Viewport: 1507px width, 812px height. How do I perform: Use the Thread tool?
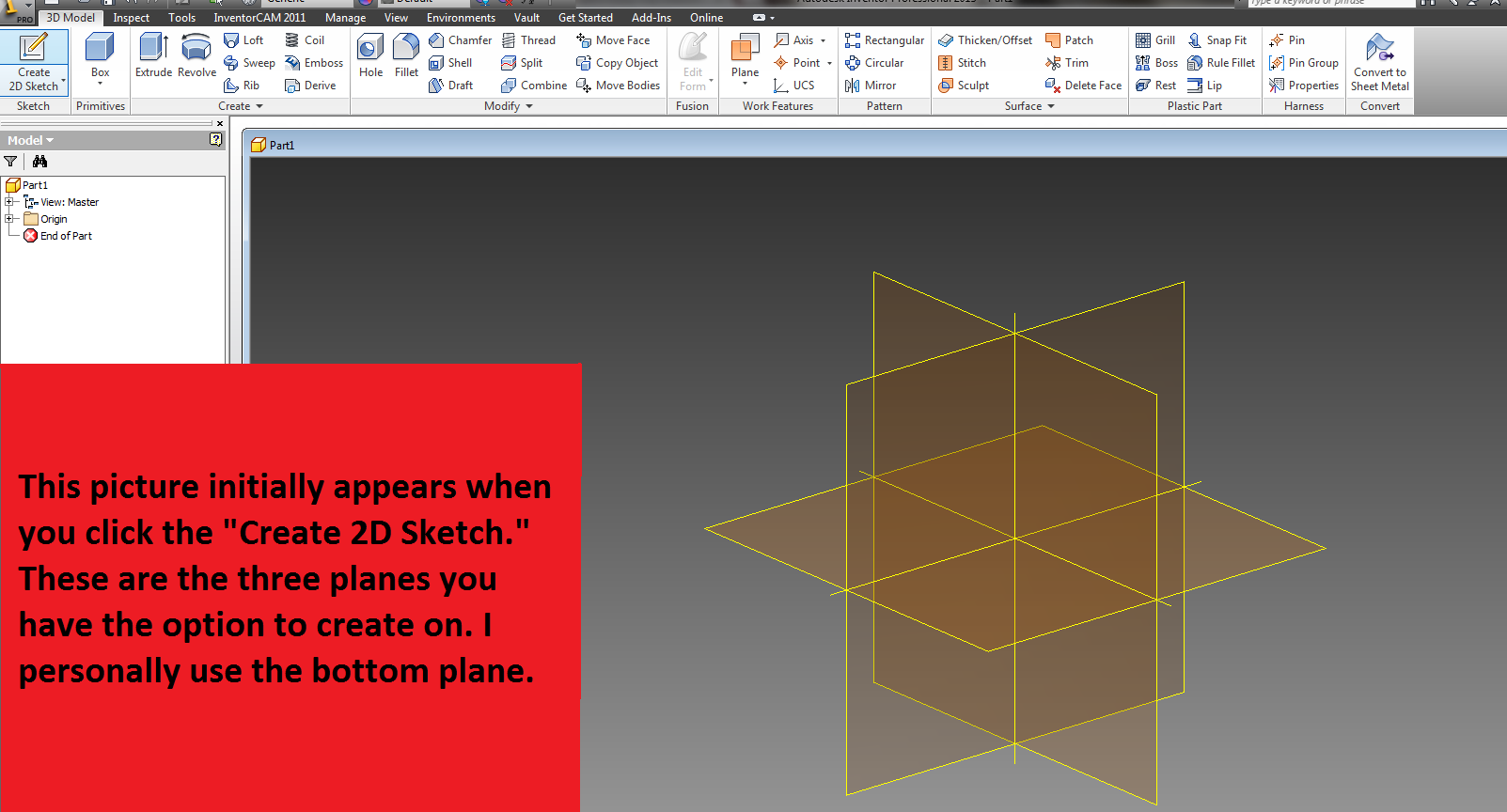tap(528, 40)
